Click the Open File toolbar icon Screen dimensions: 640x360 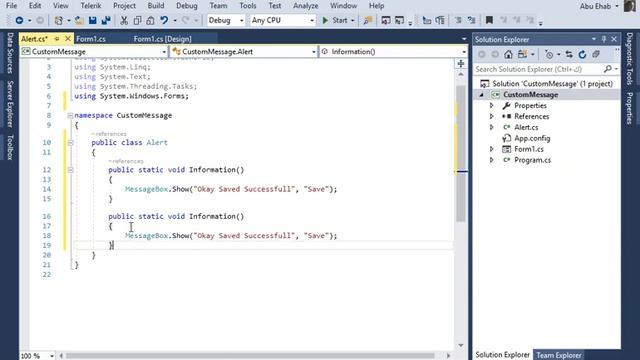pos(79,20)
